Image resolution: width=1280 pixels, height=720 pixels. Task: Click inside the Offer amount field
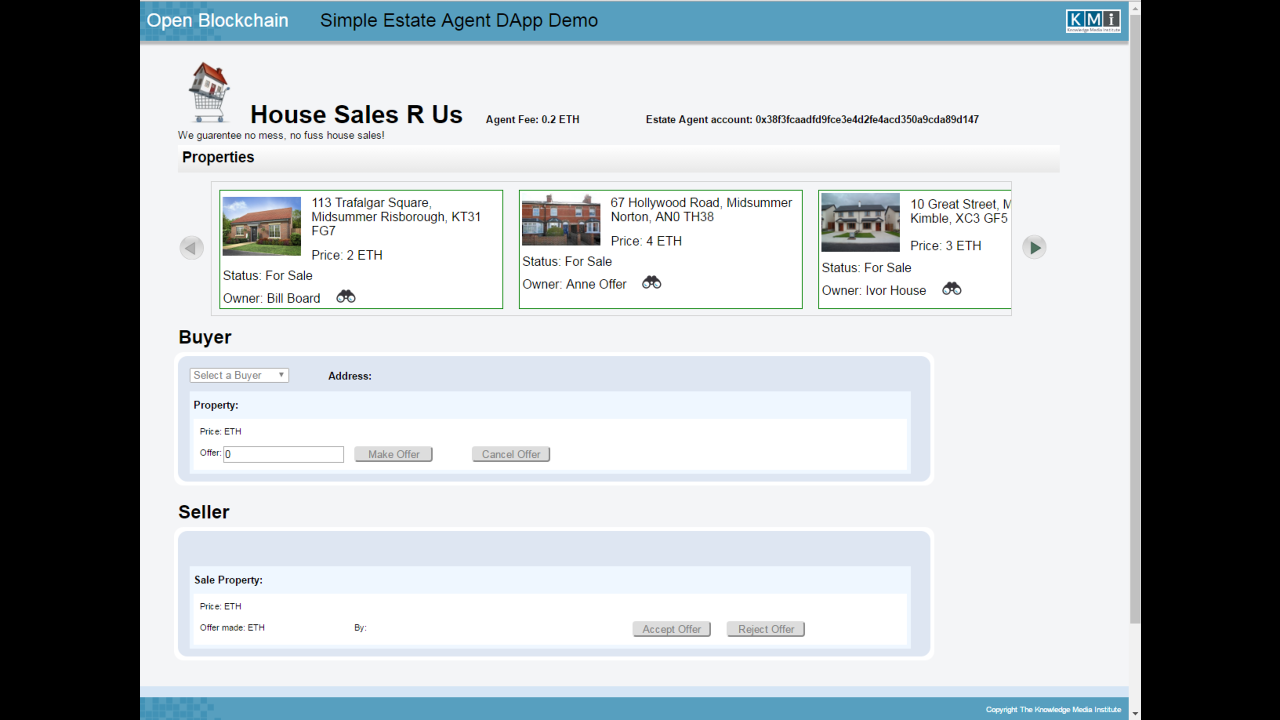[x=283, y=454]
